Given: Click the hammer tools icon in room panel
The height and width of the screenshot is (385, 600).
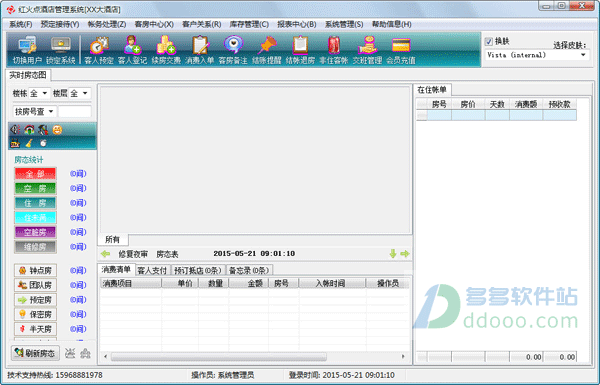Looking at the screenshot, I should tap(43, 130).
